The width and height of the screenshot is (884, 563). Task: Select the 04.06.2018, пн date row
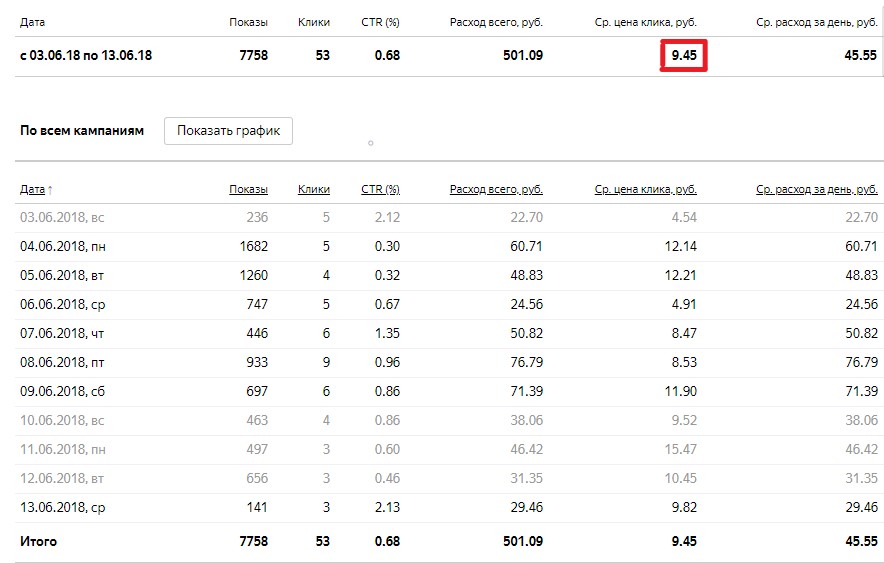pyautogui.click(x=449, y=247)
